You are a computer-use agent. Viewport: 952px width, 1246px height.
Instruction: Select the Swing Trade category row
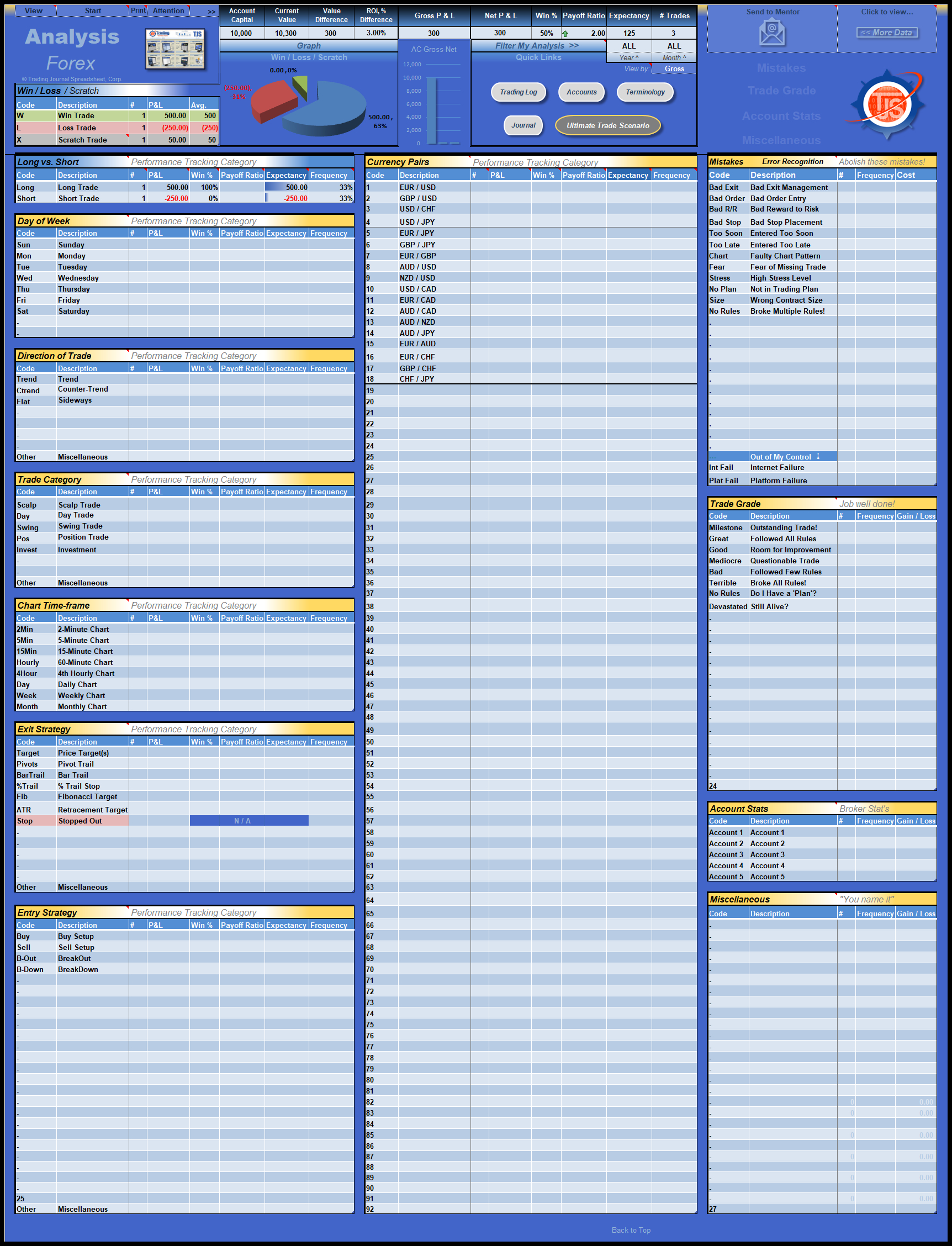185,526
